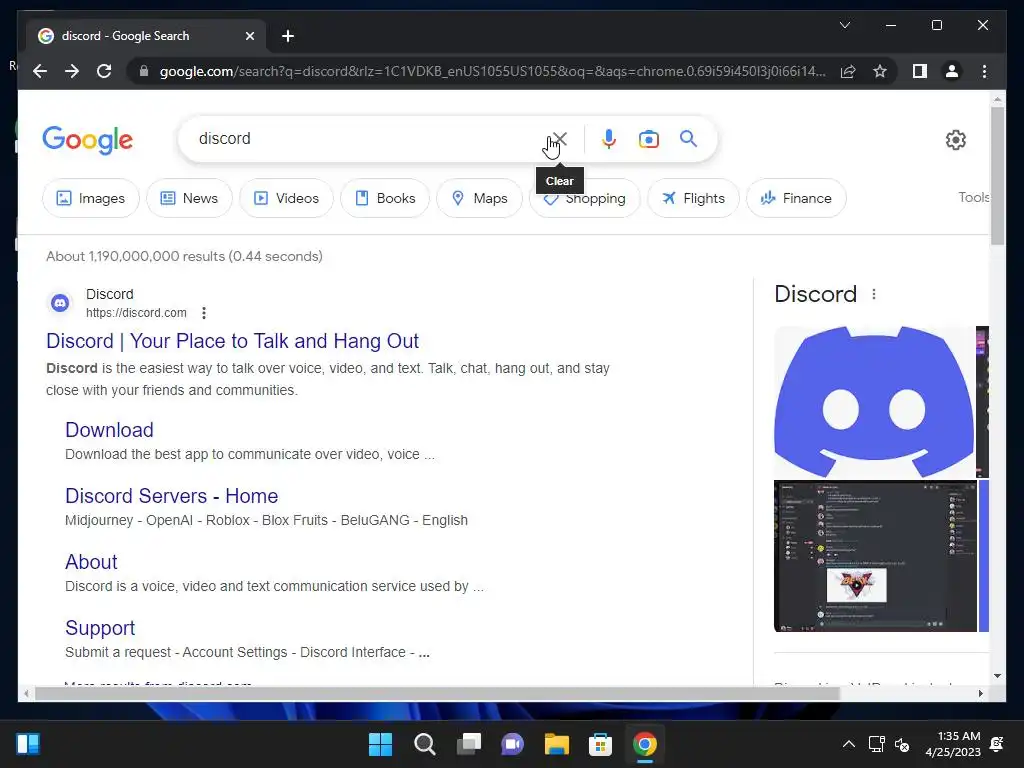Open notification center icon
The image size is (1024, 768).
click(x=997, y=744)
